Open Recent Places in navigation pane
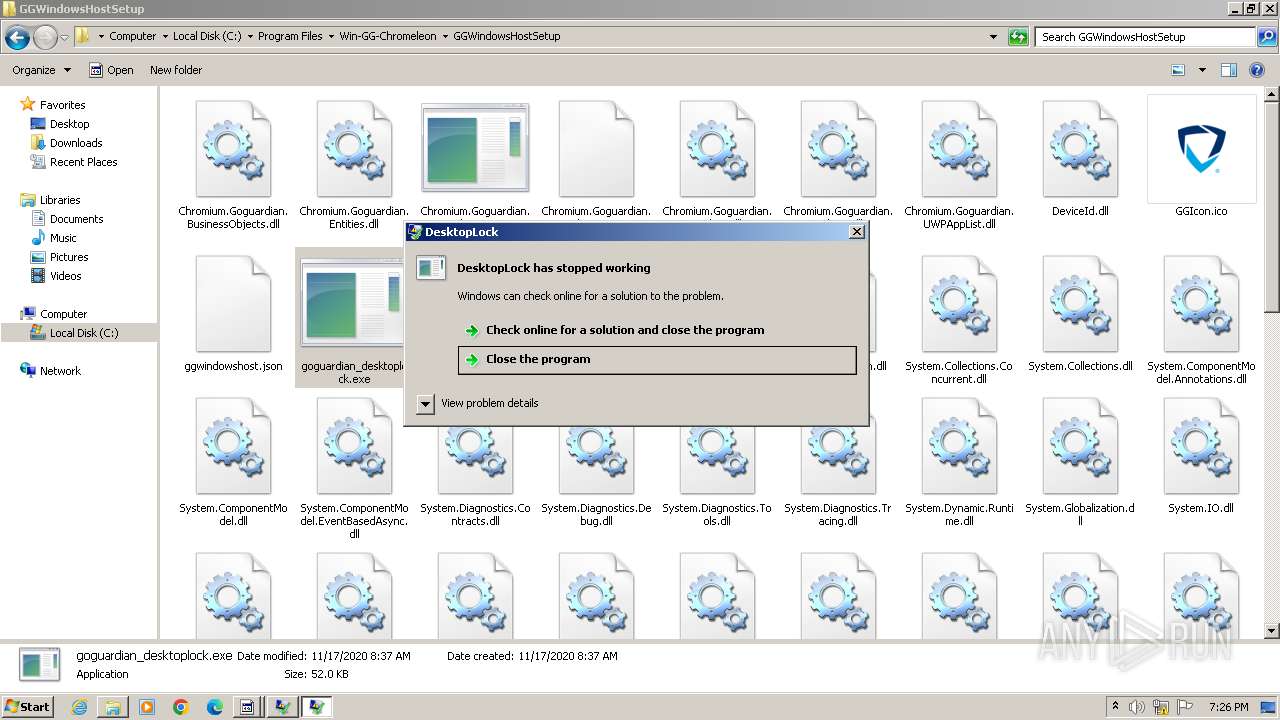The height and width of the screenshot is (720, 1280). 83,162
